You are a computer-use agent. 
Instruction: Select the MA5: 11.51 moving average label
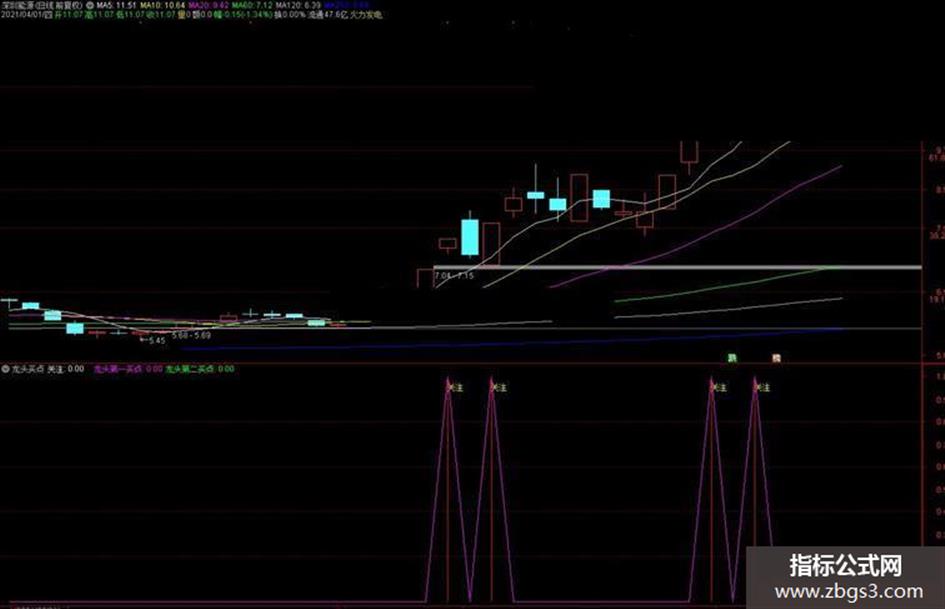click(116, 5)
